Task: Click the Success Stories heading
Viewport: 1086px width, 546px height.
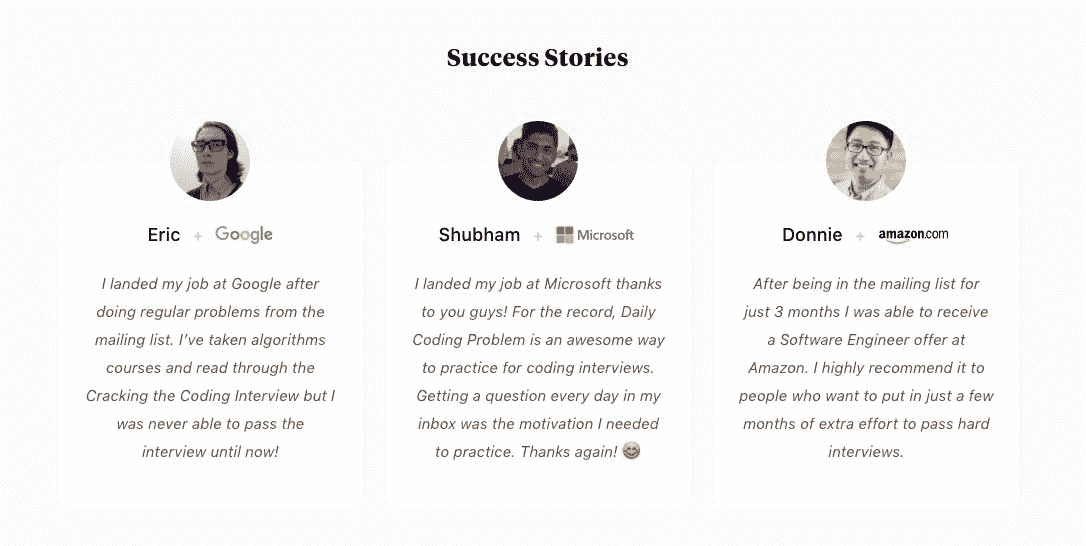Action: 538,58
